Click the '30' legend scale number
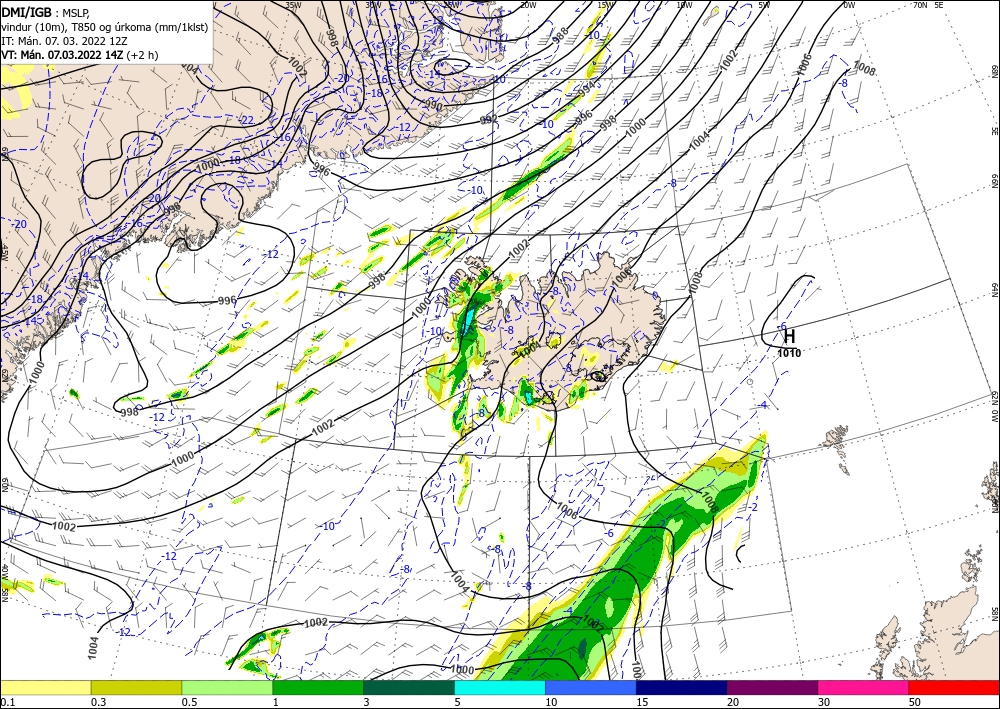Image resolution: width=1000 pixels, height=709 pixels. pyautogui.click(x=824, y=702)
